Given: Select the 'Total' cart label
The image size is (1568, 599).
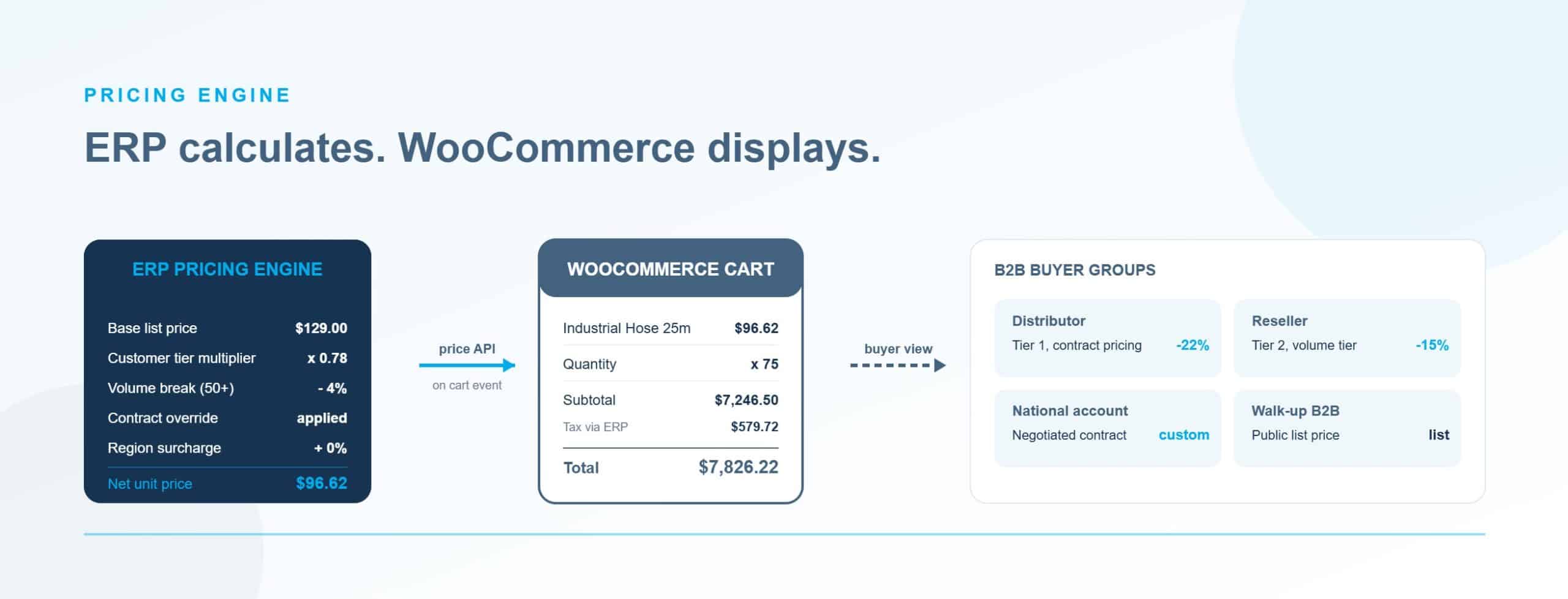Looking at the screenshot, I should click(581, 468).
